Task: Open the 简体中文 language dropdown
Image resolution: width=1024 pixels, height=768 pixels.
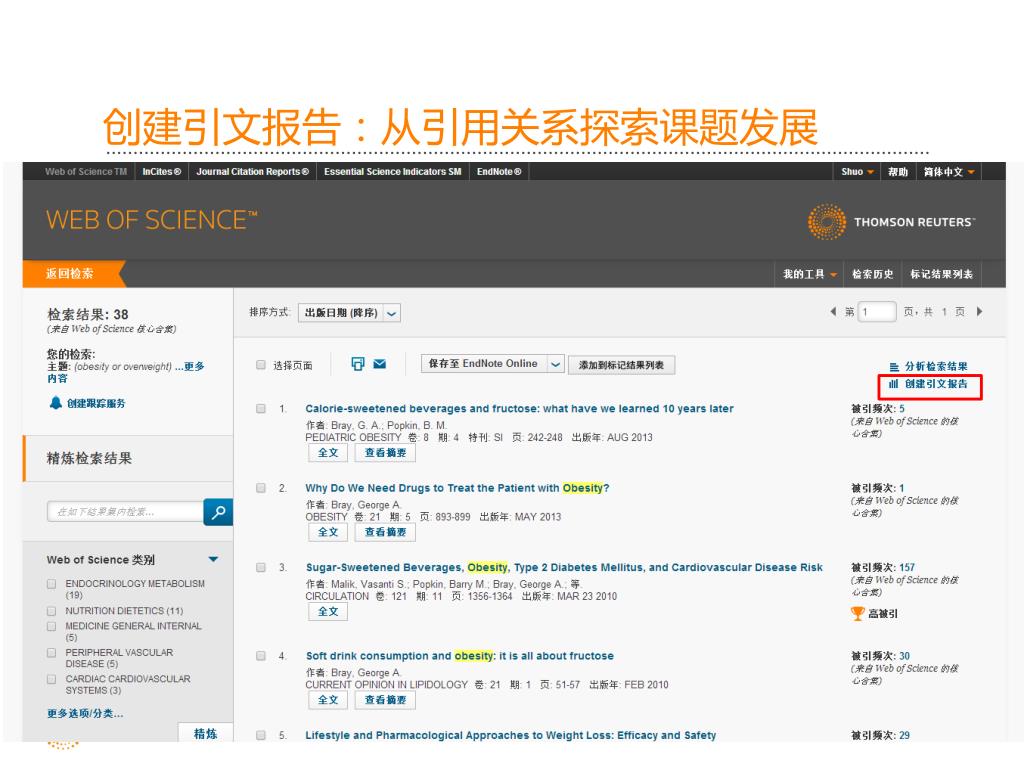Action: tap(949, 172)
